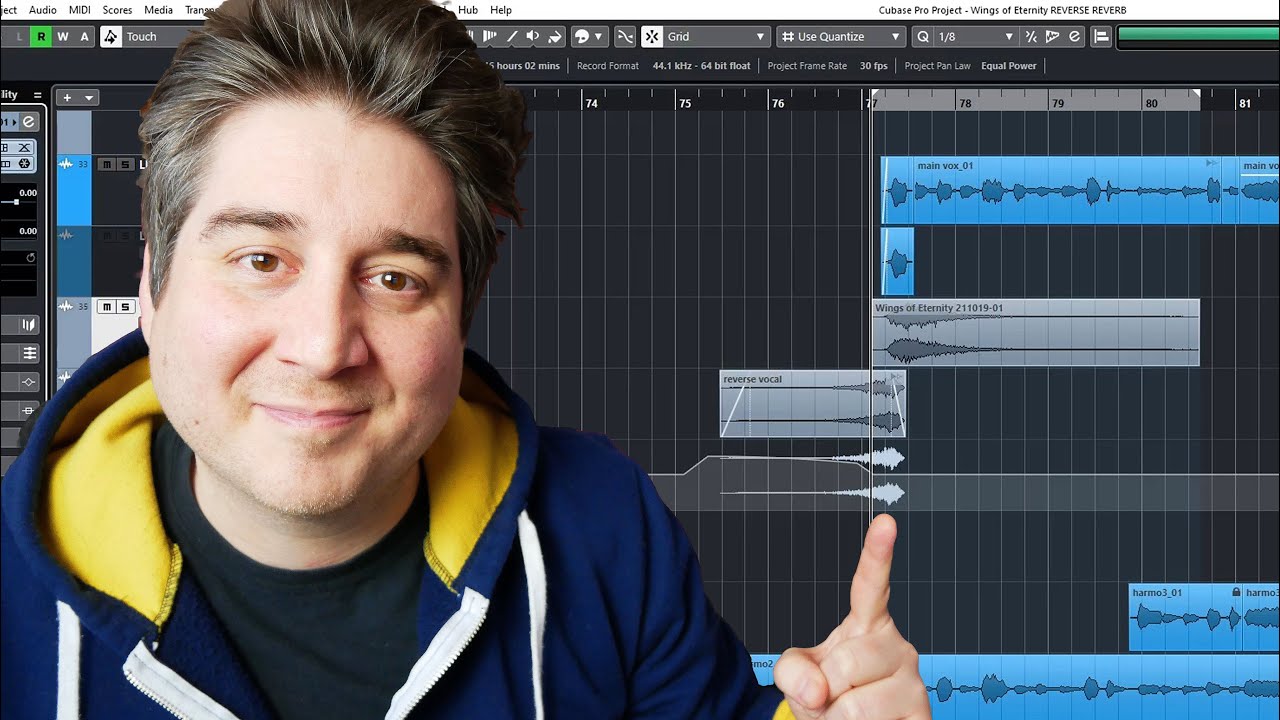The width and height of the screenshot is (1280, 720).
Task: Click the AudioWarp quantize icon
Action: [1052, 36]
